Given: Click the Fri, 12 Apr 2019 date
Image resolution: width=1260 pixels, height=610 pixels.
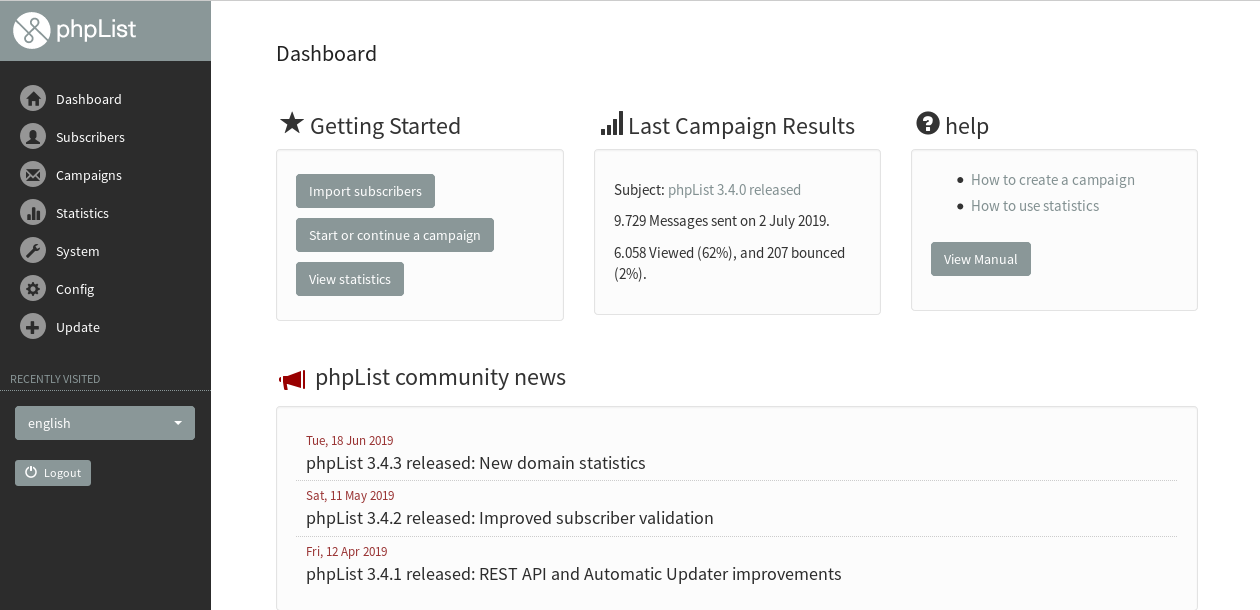Looking at the screenshot, I should pos(347,551).
